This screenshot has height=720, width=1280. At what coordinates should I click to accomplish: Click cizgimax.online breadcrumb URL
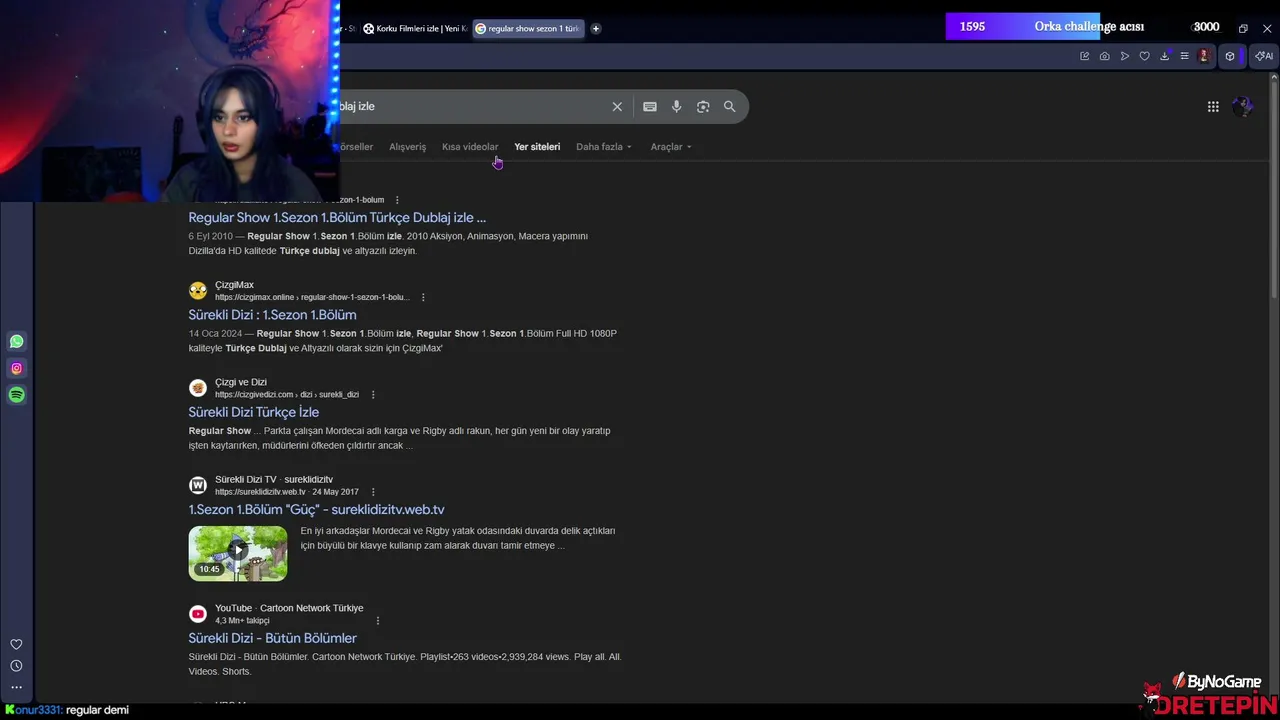[x=312, y=298]
